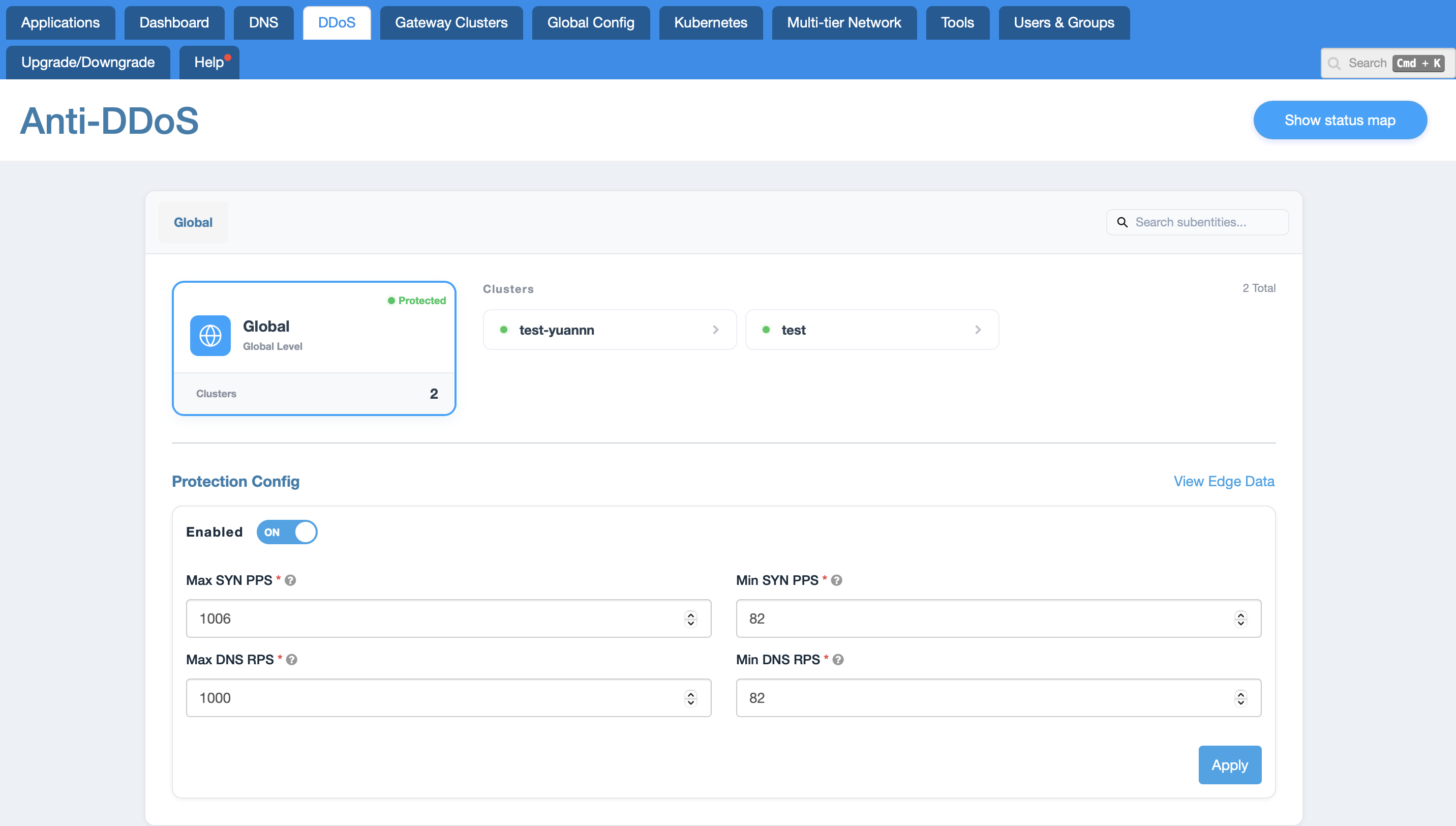This screenshot has height=826, width=1456.
Task: Open the Gateway Clusters tab
Action: pos(451,23)
